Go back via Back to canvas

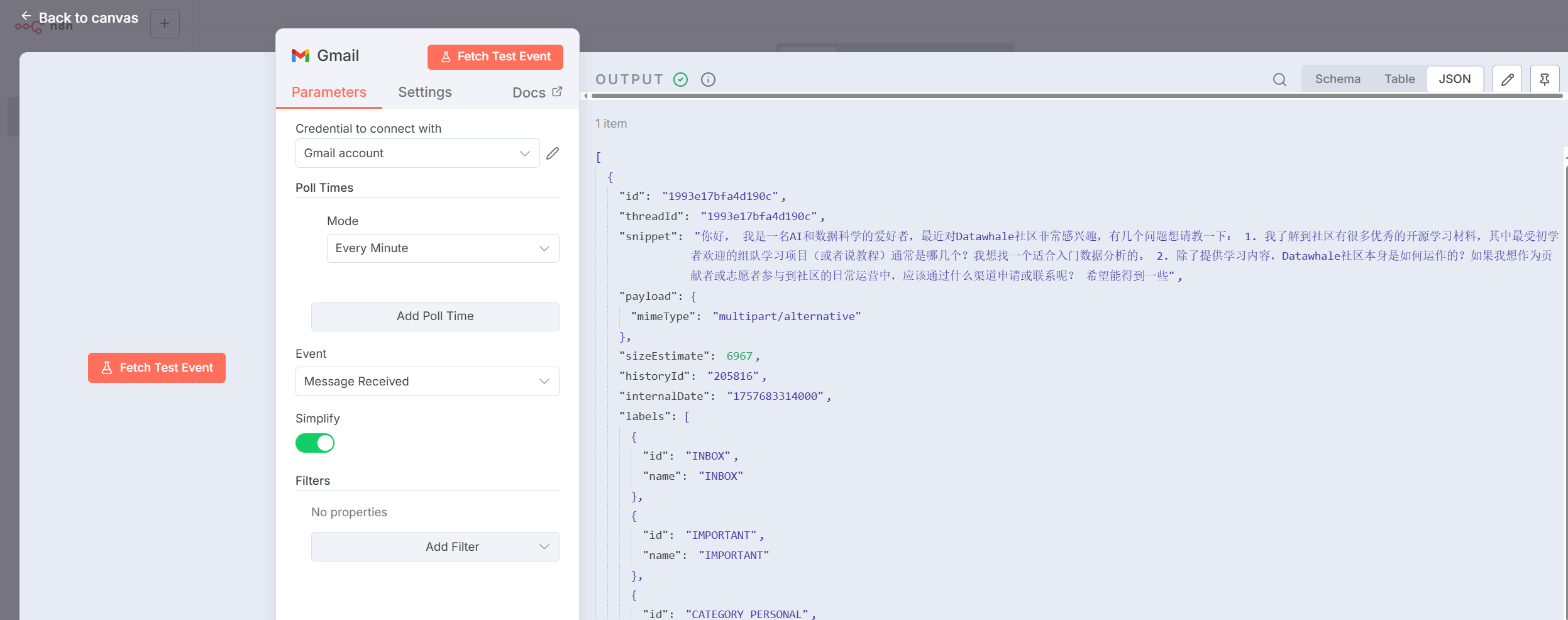79,18
